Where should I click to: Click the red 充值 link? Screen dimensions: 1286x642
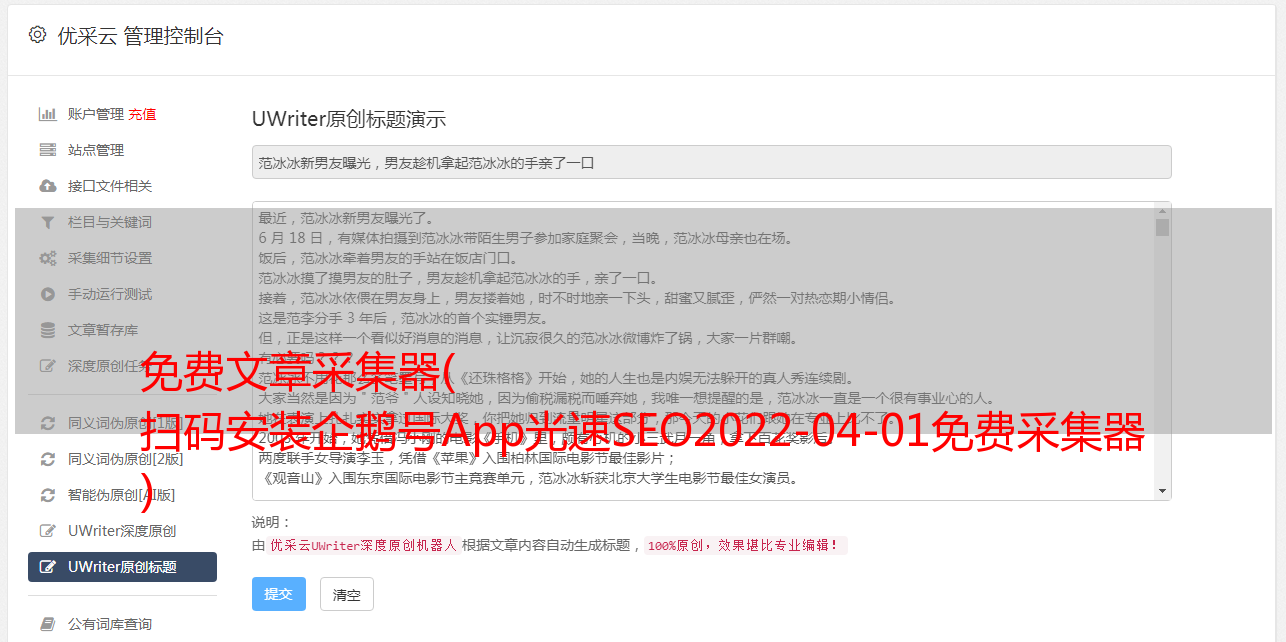coord(142,114)
